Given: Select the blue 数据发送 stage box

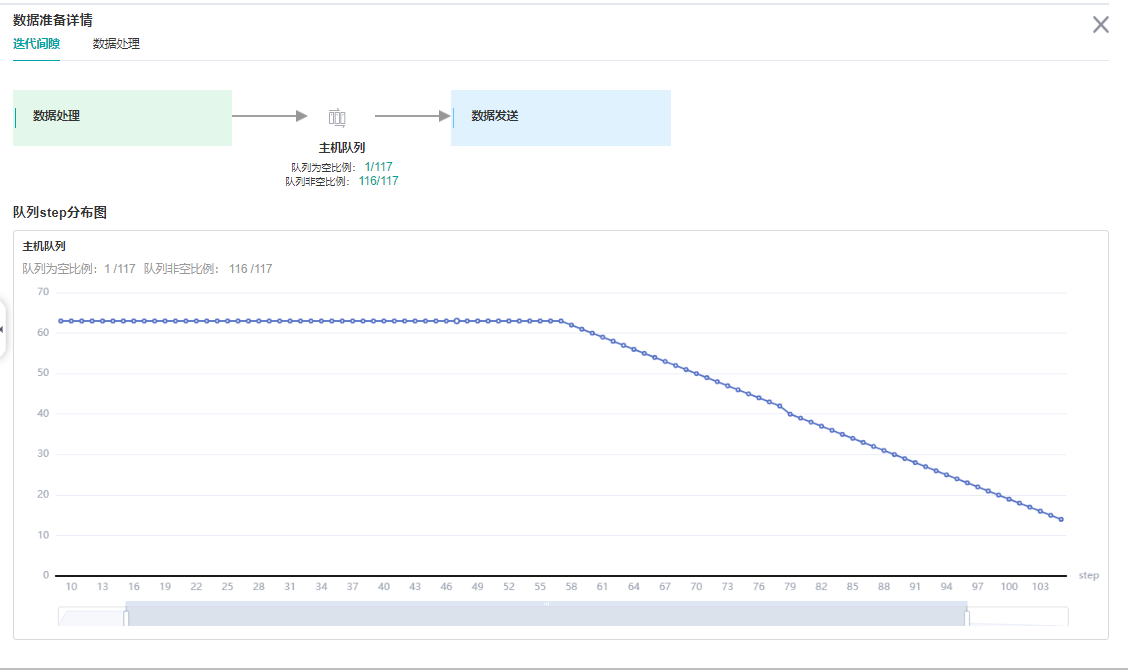Looking at the screenshot, I should (x=560, y=117).
